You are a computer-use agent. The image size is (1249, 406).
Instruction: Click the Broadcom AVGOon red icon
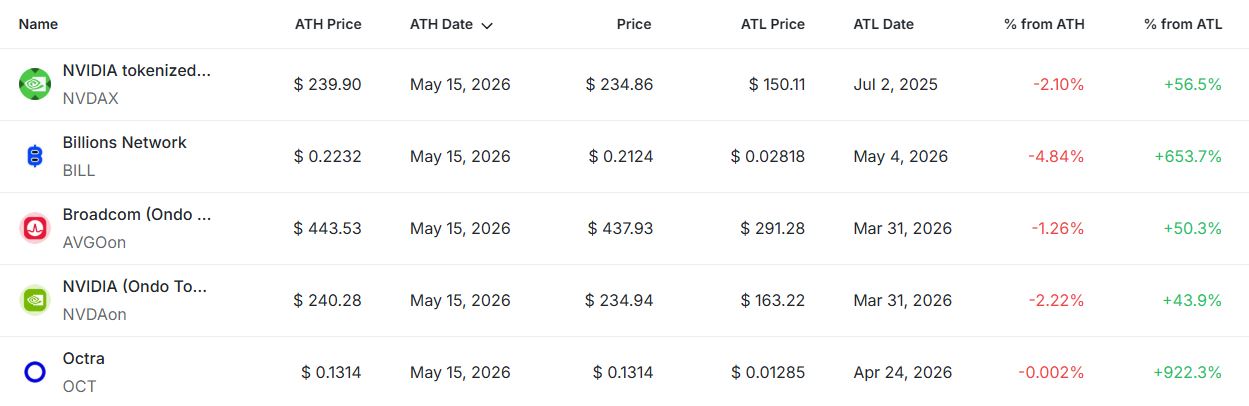tap(35, 228)
